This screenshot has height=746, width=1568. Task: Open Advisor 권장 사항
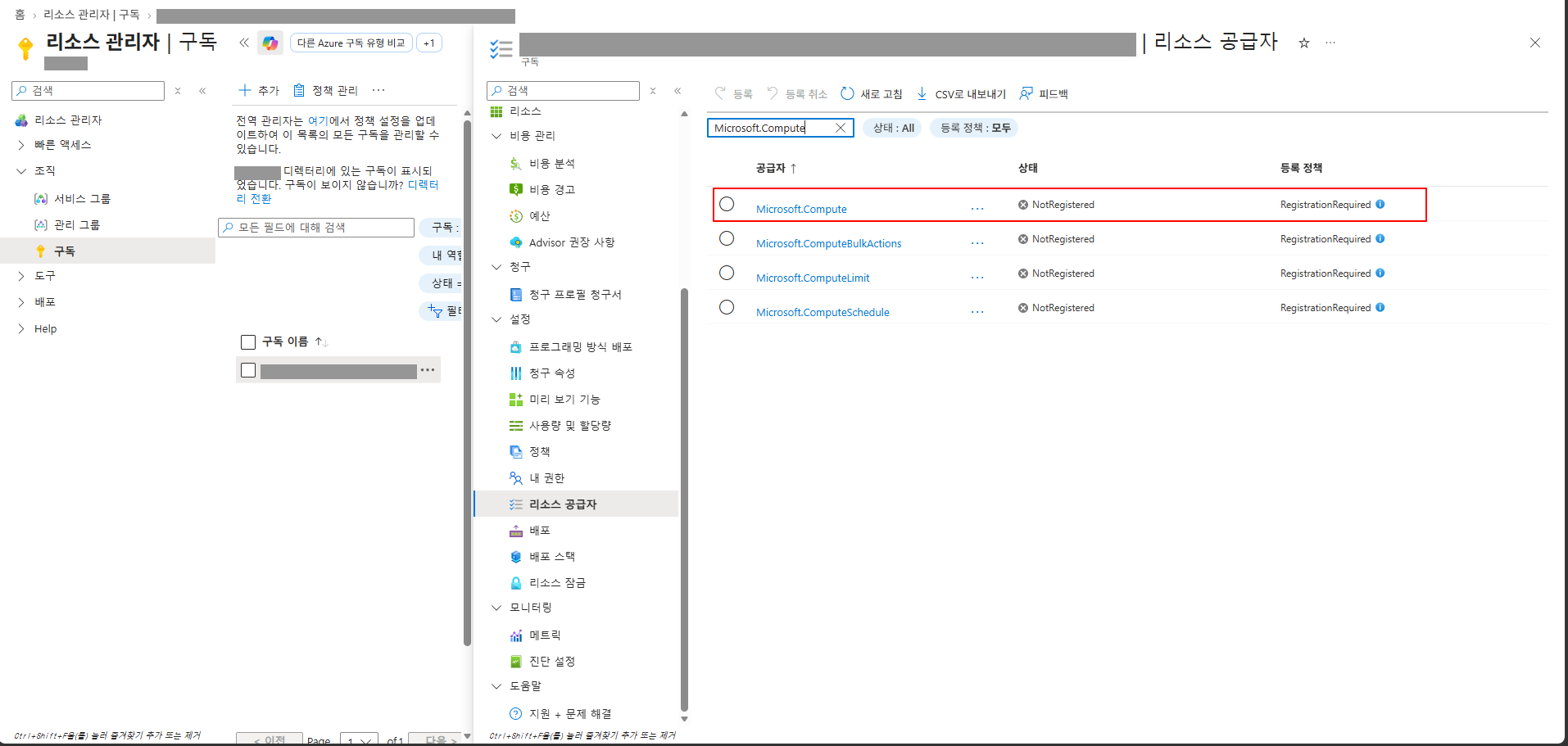coord(571,242)
